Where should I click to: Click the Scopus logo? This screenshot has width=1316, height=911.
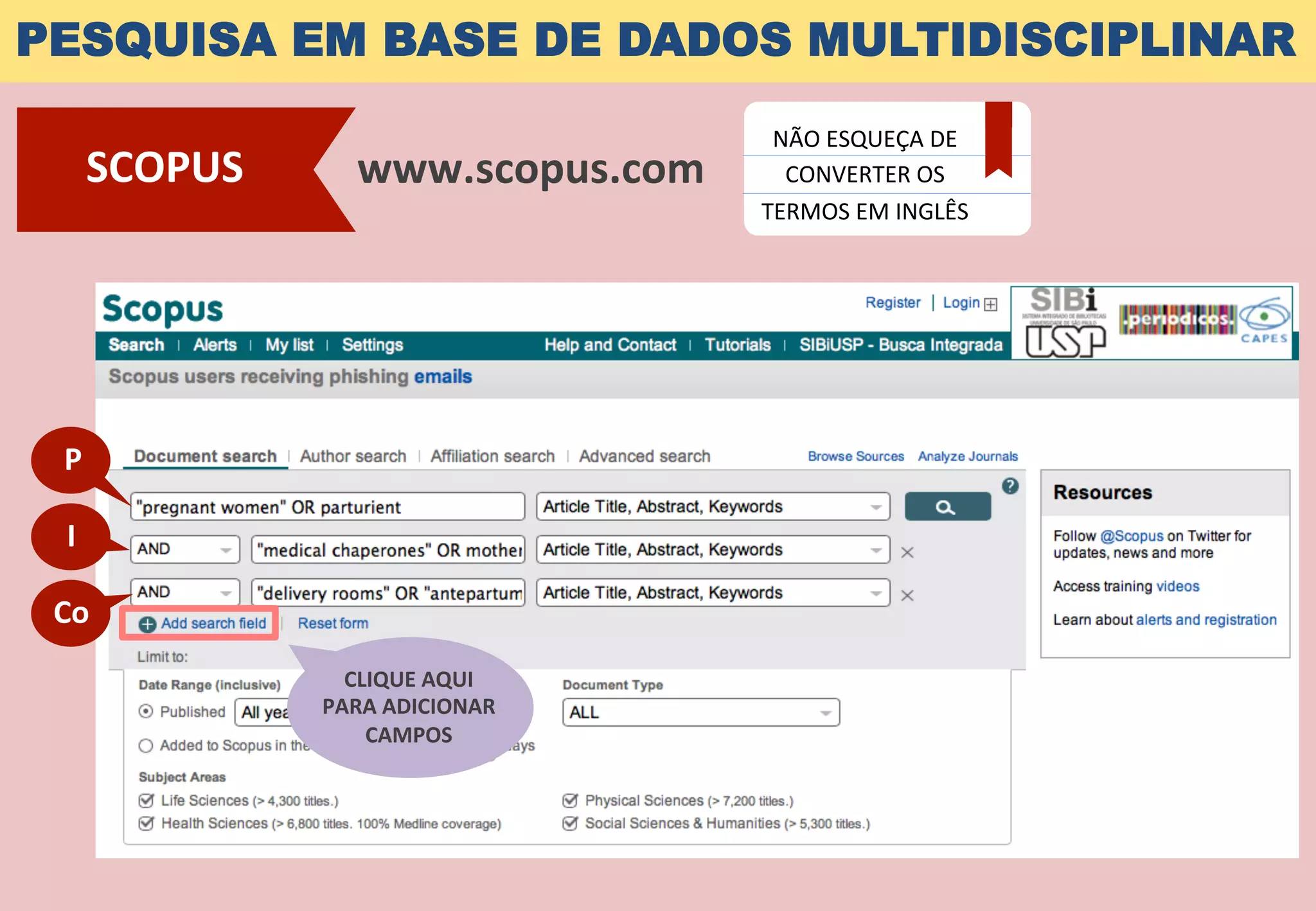[163, 309]
